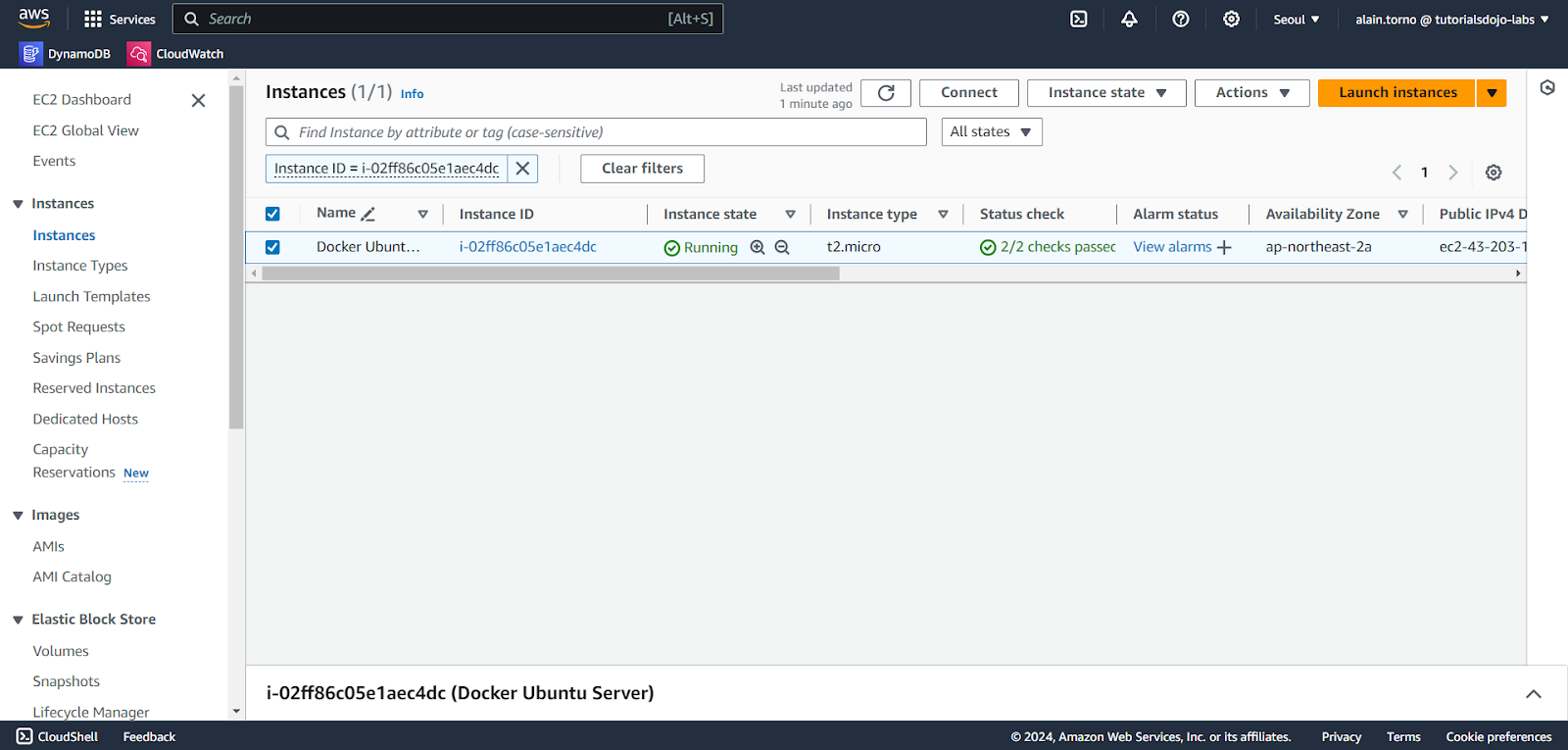This screenshot has height=750, width=1568.
Task: Open the notifications bell
Action: (x=1130, y=19)
